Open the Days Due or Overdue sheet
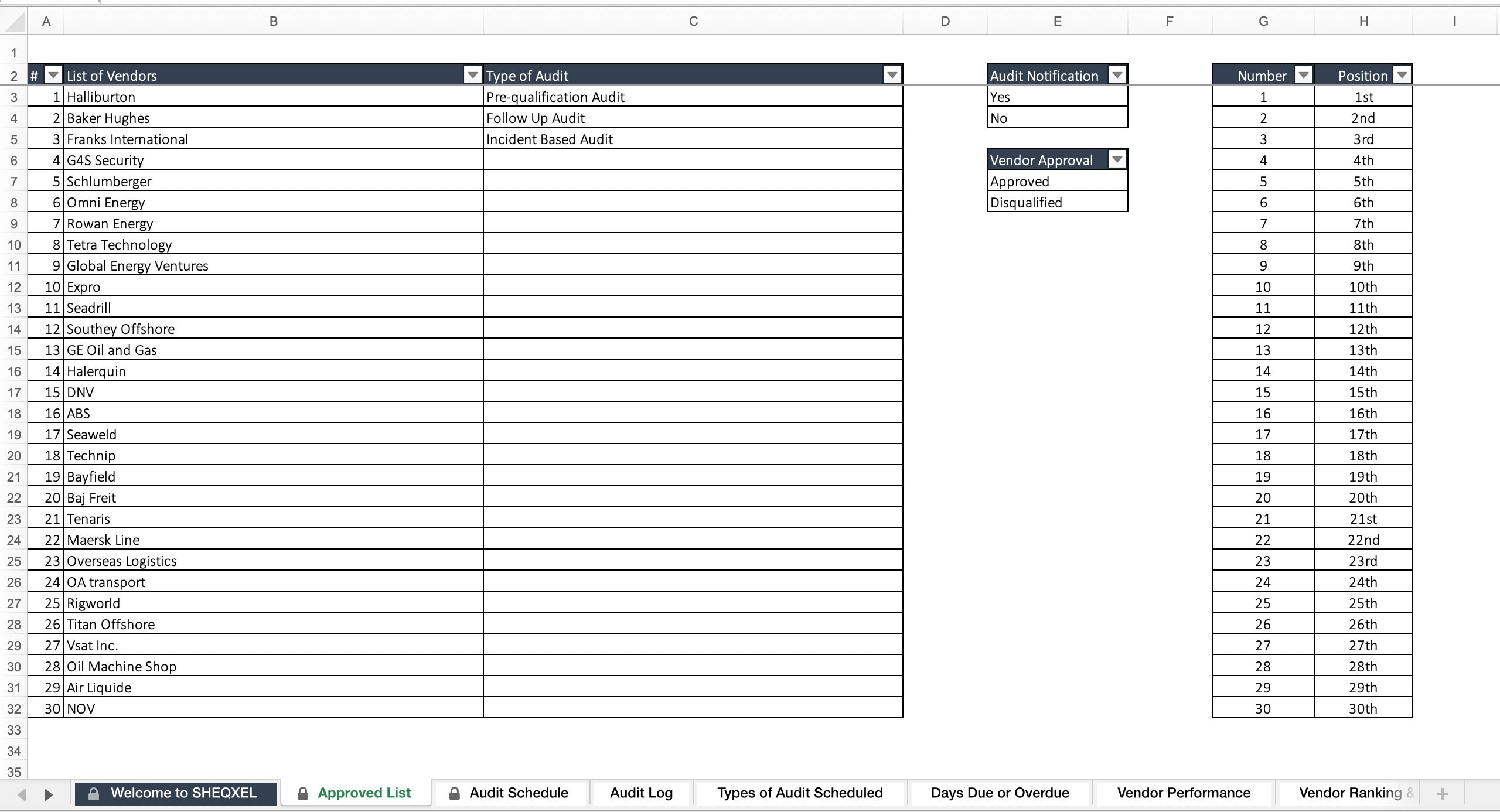1500x812 pixels. coord(1000,793)
